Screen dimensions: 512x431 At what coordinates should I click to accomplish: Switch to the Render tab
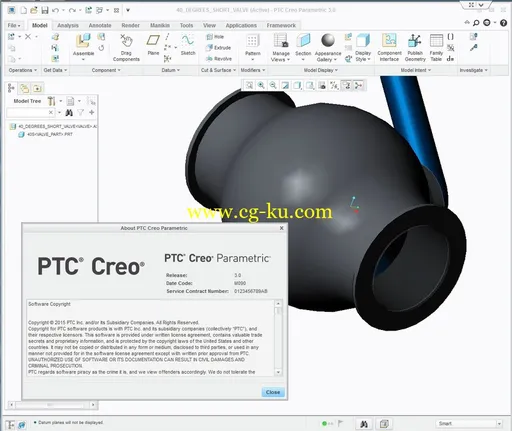[130, 25]
